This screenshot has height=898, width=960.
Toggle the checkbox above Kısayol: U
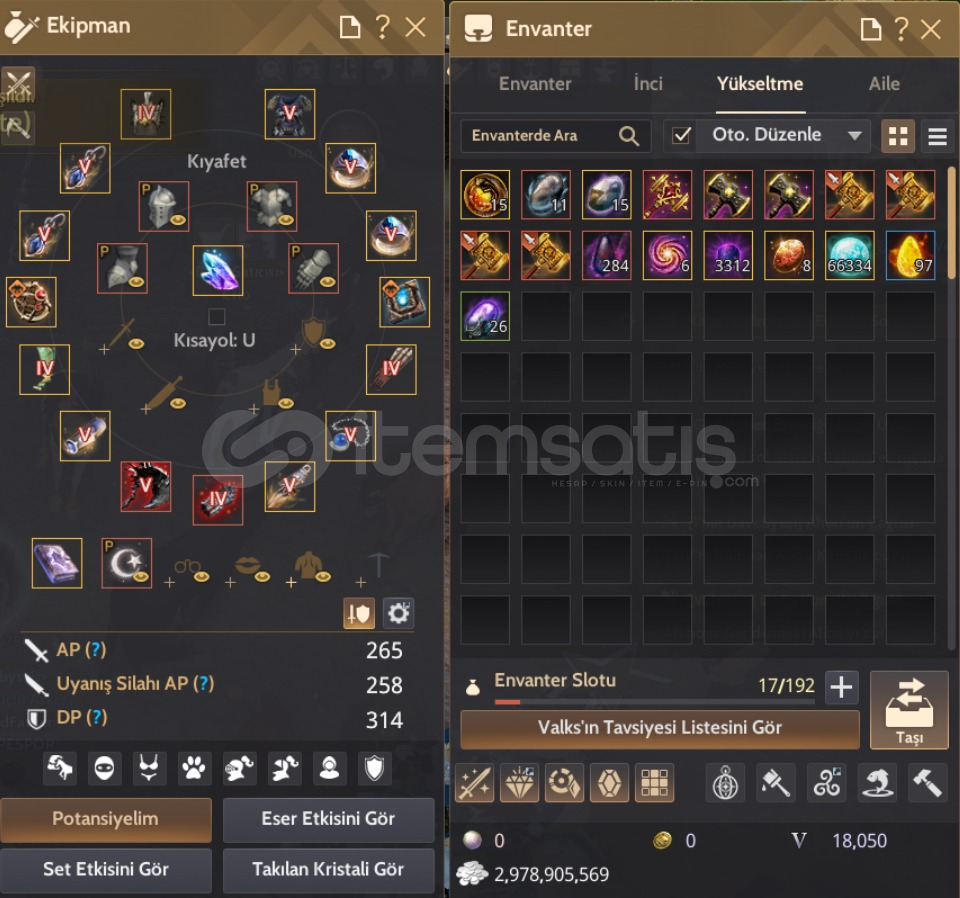click(x=217, y=316)
